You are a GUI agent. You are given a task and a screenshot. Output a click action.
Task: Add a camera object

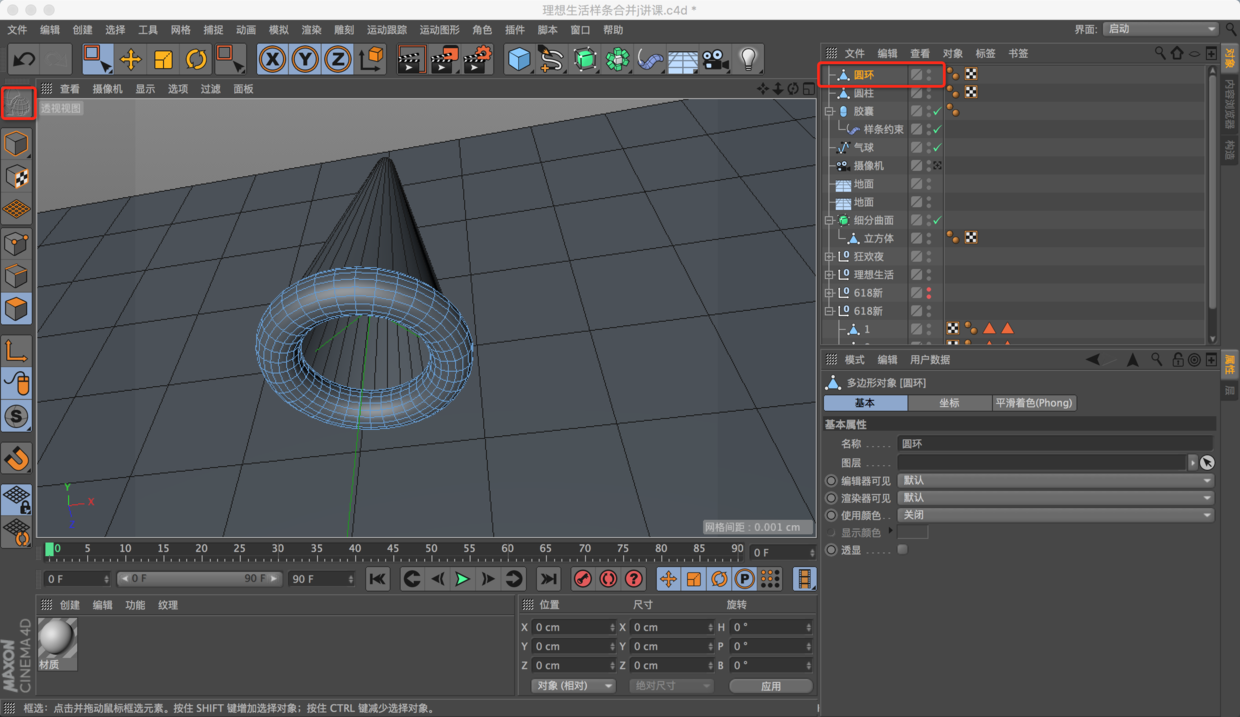coord(715,60)
